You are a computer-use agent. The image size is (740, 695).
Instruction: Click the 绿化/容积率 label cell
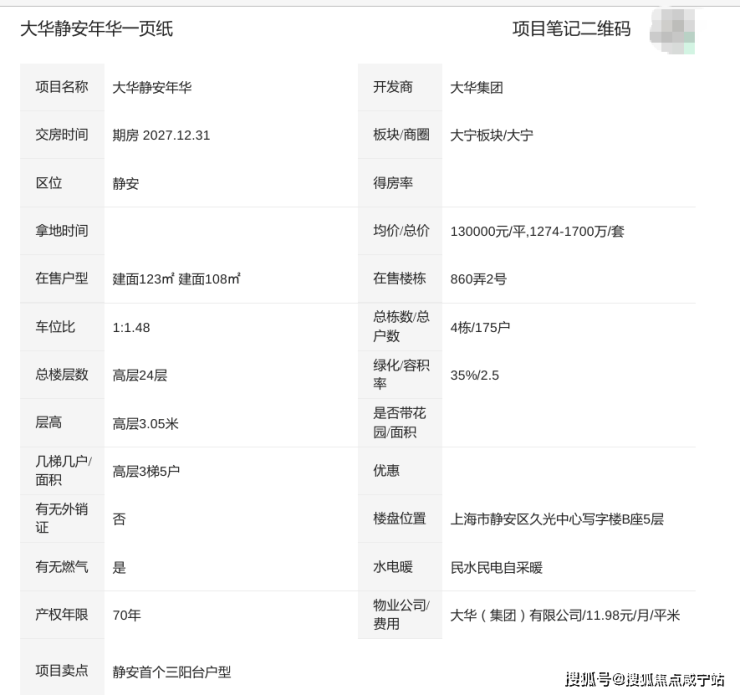[400, 375]
